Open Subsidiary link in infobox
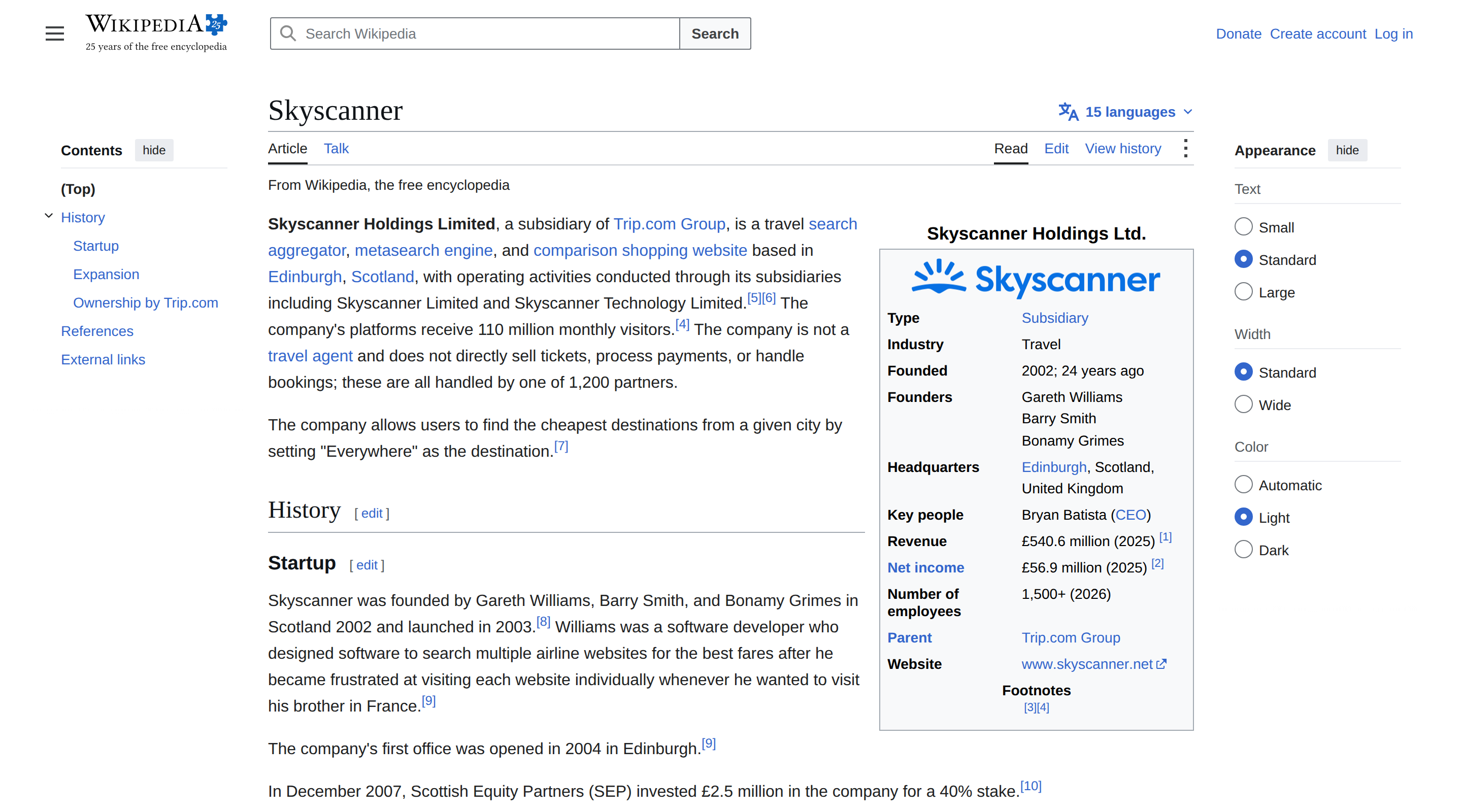Screen dimensions: 1462x812 [1054, 318]
